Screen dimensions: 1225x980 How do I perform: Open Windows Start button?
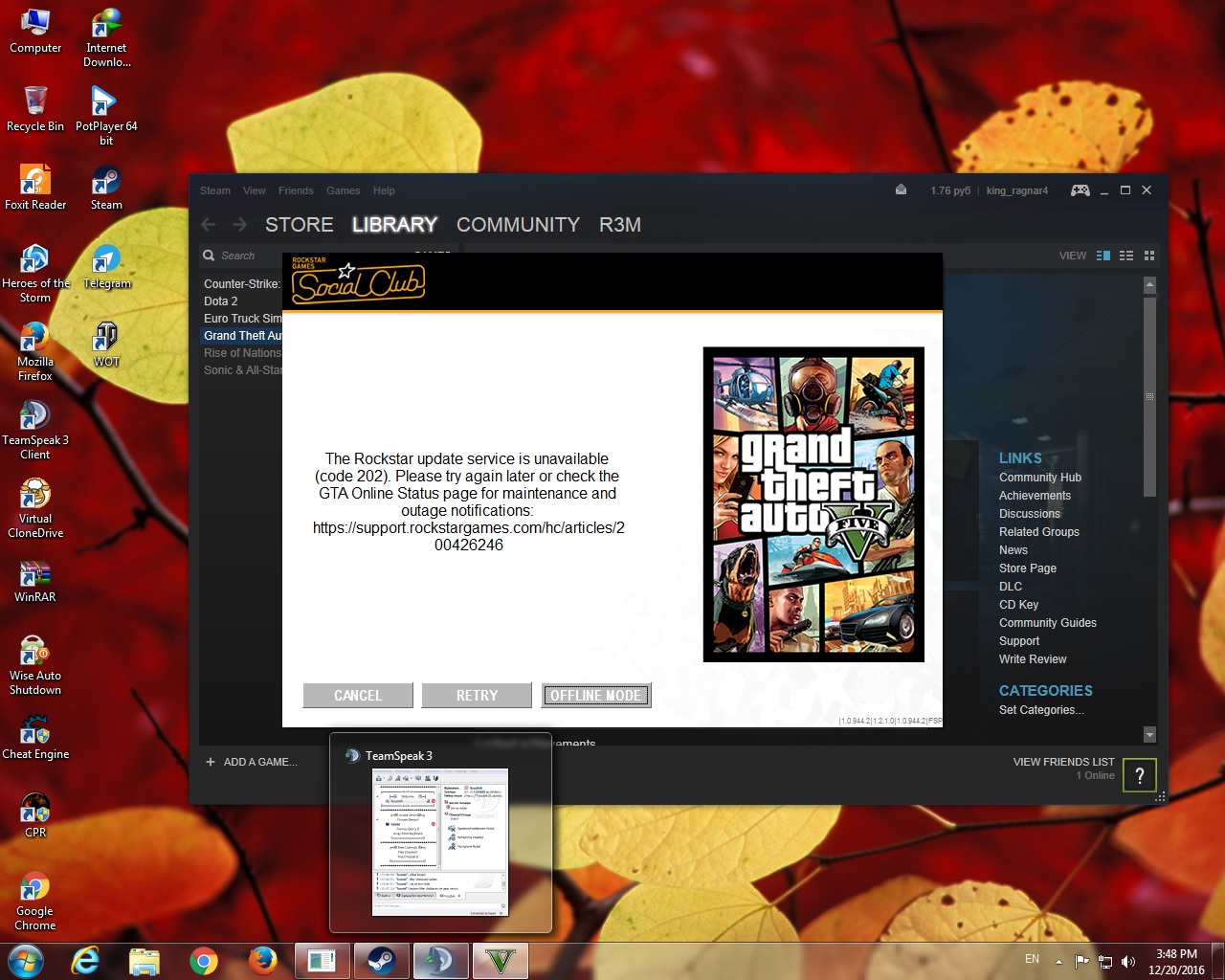(x=26, y=961)
